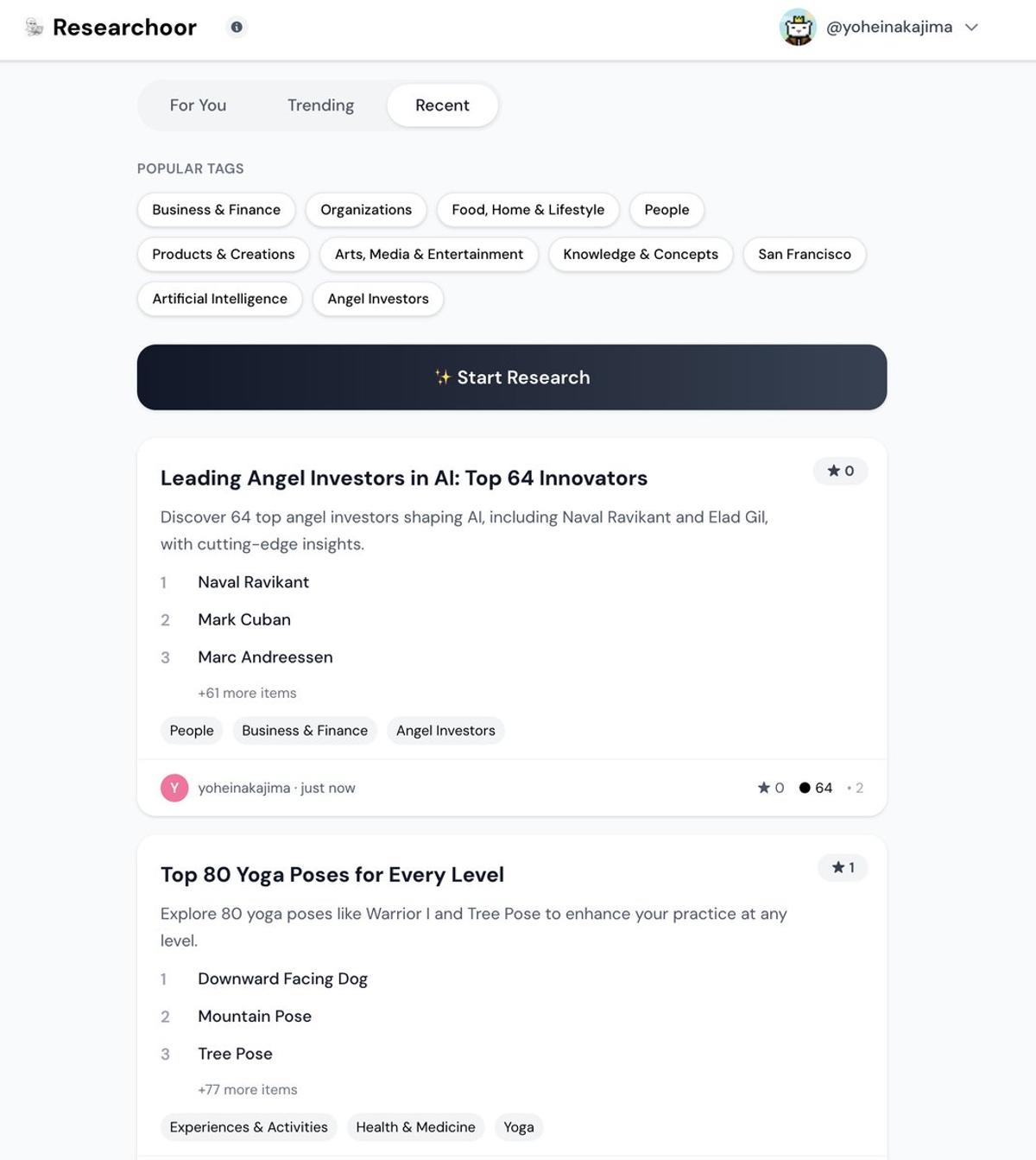Viewport: 1036px width, 1160px height.
Task: Star the Angel Investors in AI article
Action: point(838,471)
